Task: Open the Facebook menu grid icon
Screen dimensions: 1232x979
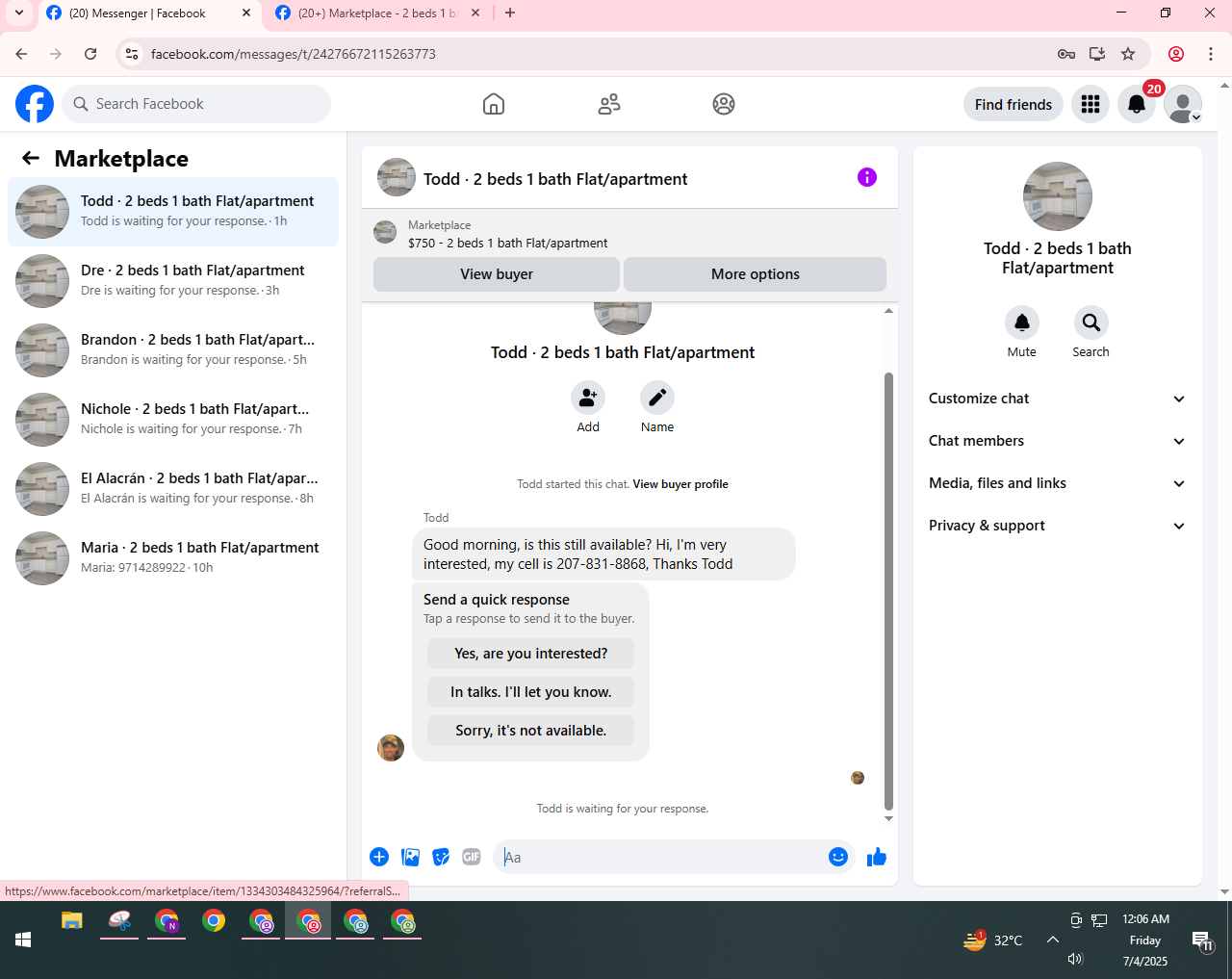Action: pyautogui.click(x=1091, y=104)
